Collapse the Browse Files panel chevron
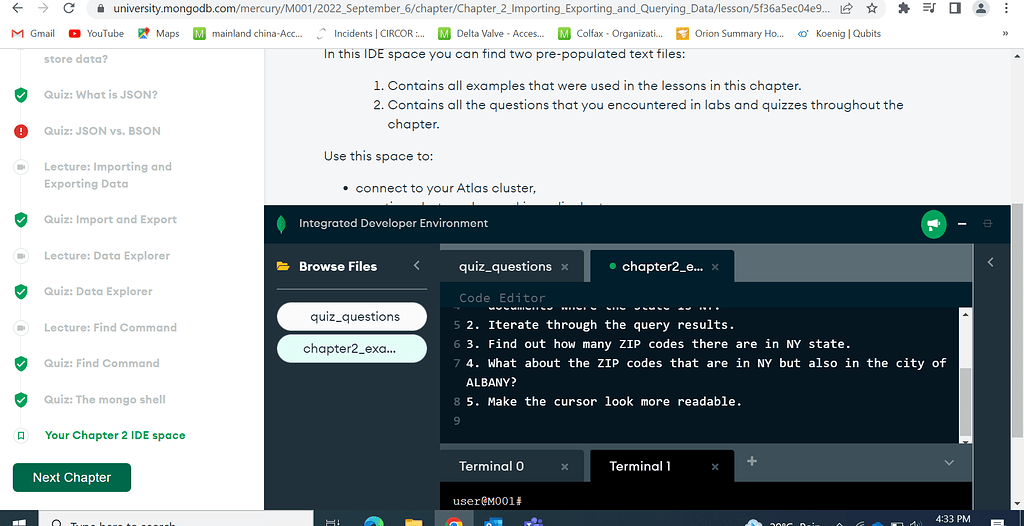This screenshot has height=526, width=1024. click(x=417, y=266)
